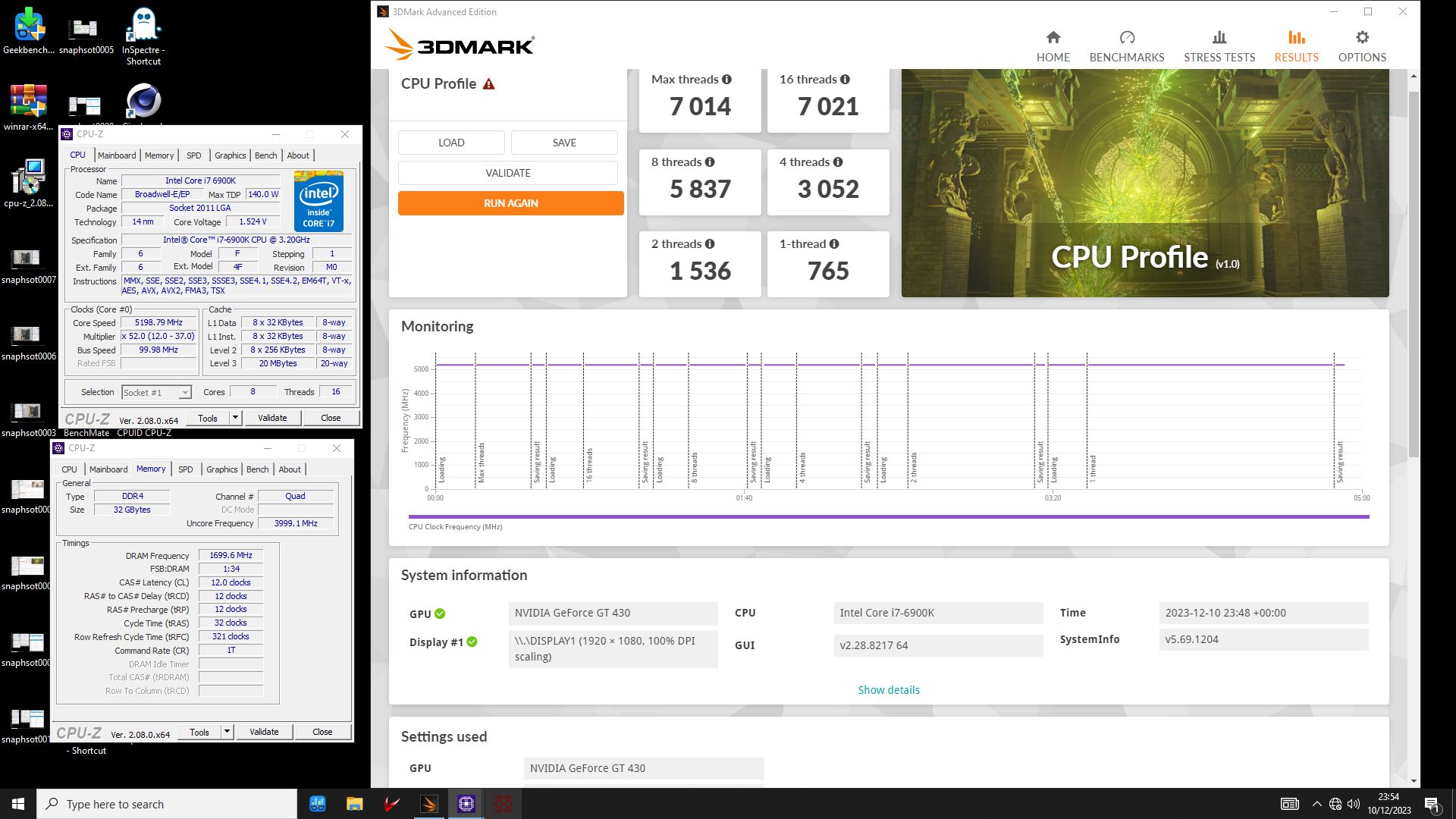Screen dimensions: 1456x819
Task: Open Geekbench desktop shortcut
Action: pos(29,31)
